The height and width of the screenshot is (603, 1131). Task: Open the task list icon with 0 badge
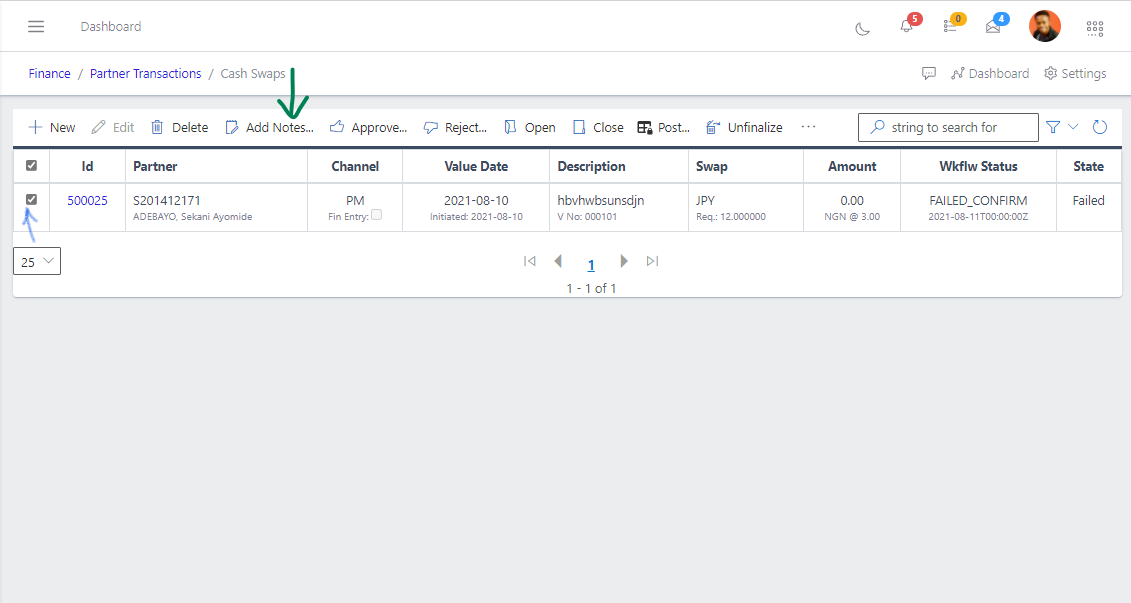950,27
